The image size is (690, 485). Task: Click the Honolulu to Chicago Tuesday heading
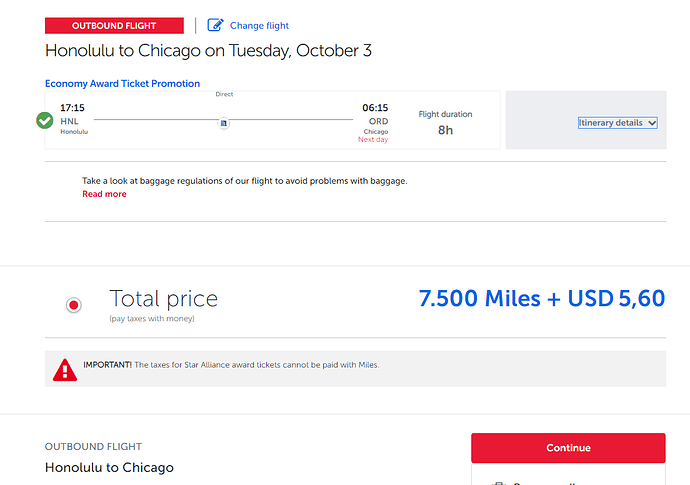[x=208, y=51]
